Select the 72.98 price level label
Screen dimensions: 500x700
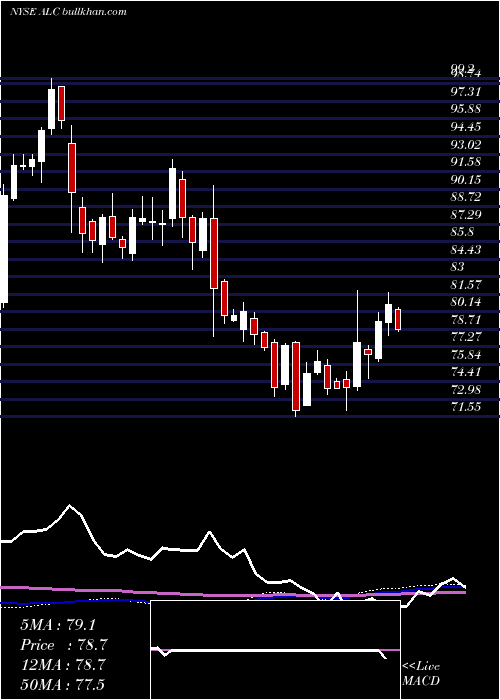point(466,390)
